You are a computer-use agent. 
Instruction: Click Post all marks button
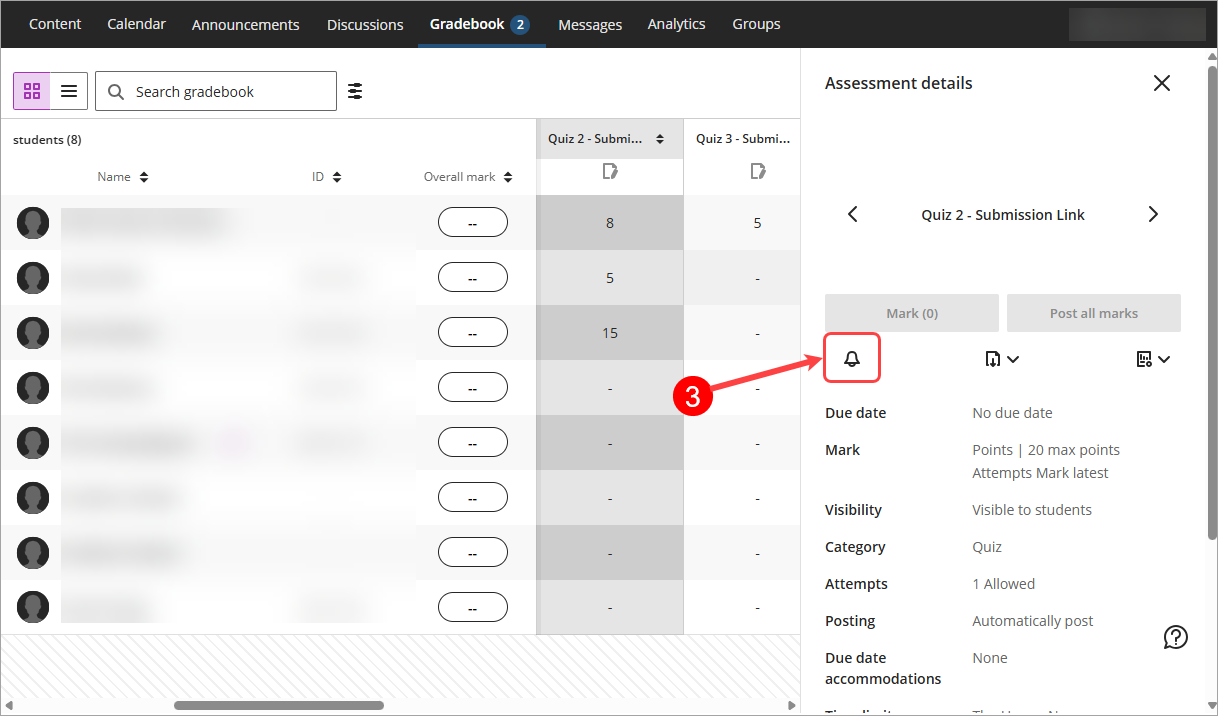pyautogui.click(x=1094, y=313)
